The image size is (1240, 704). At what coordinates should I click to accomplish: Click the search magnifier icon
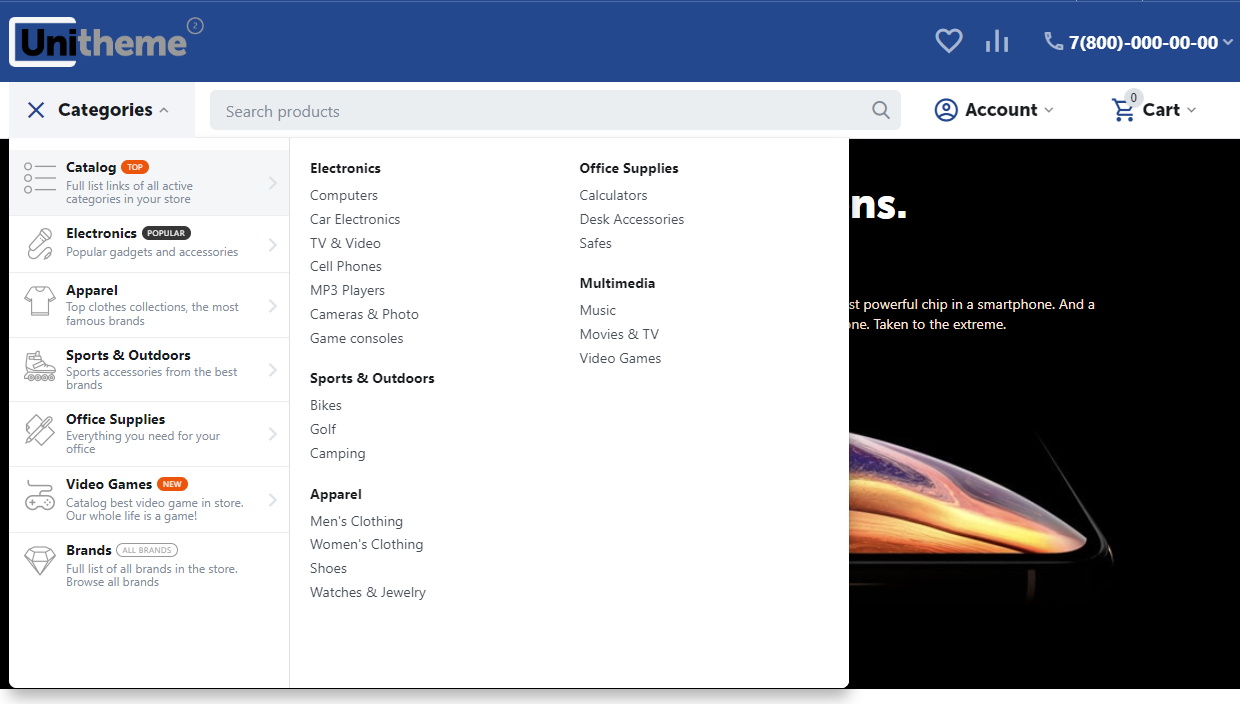pyautogui.click(x=881, y=110)
